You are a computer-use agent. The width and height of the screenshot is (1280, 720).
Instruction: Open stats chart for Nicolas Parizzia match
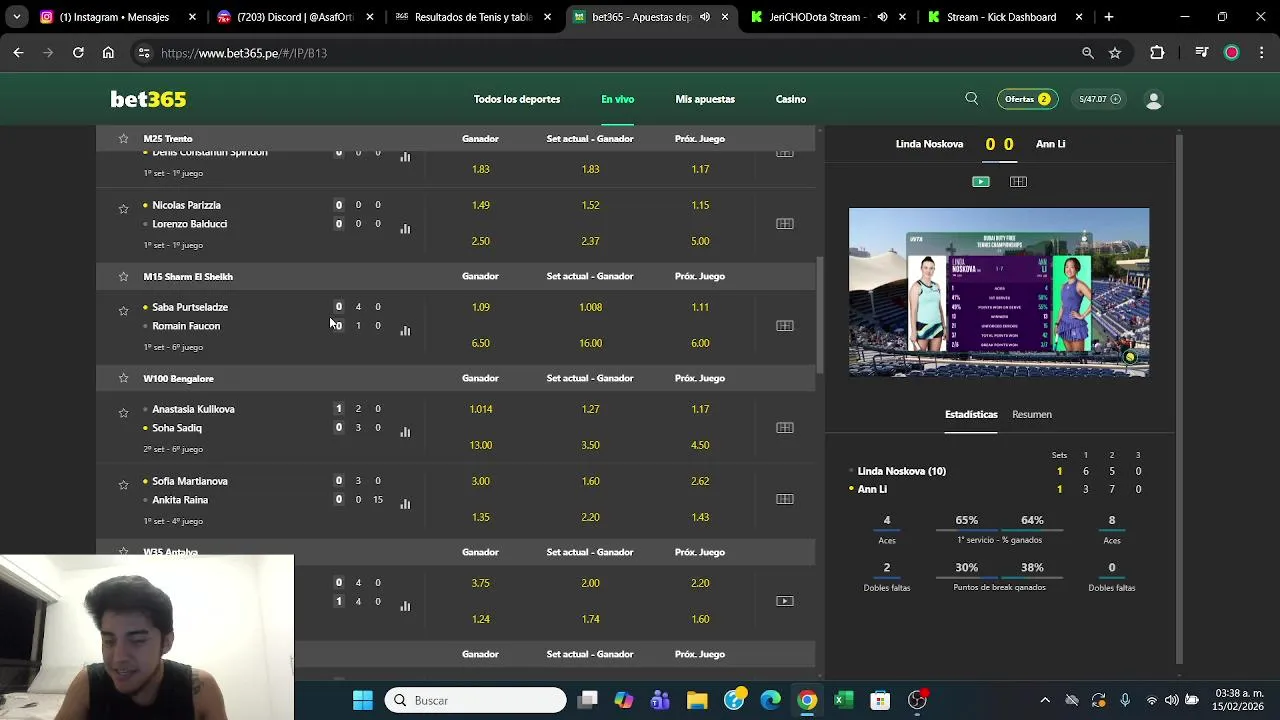[405, 229]
